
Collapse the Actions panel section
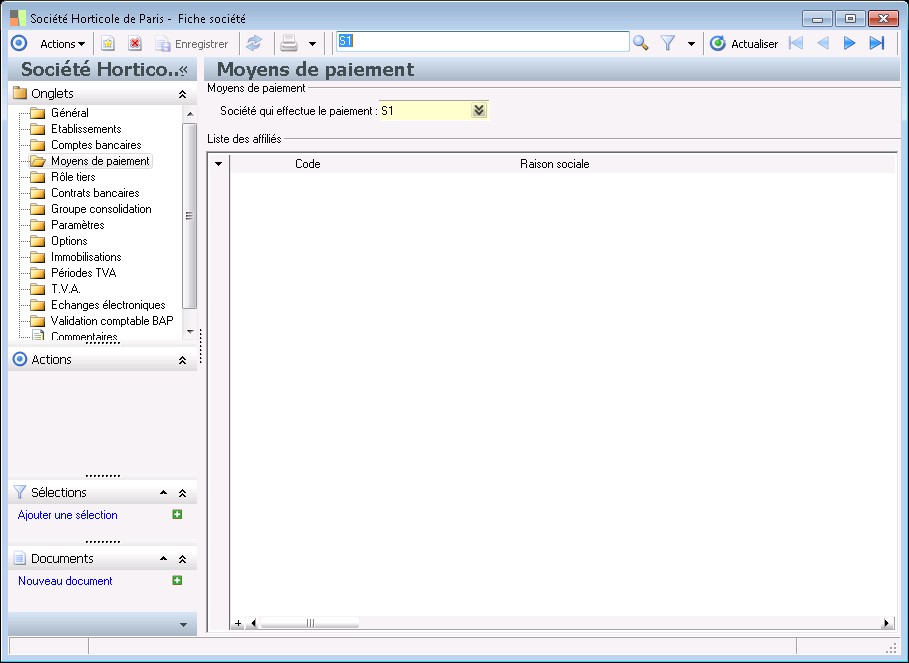click(x=182, y=360)
